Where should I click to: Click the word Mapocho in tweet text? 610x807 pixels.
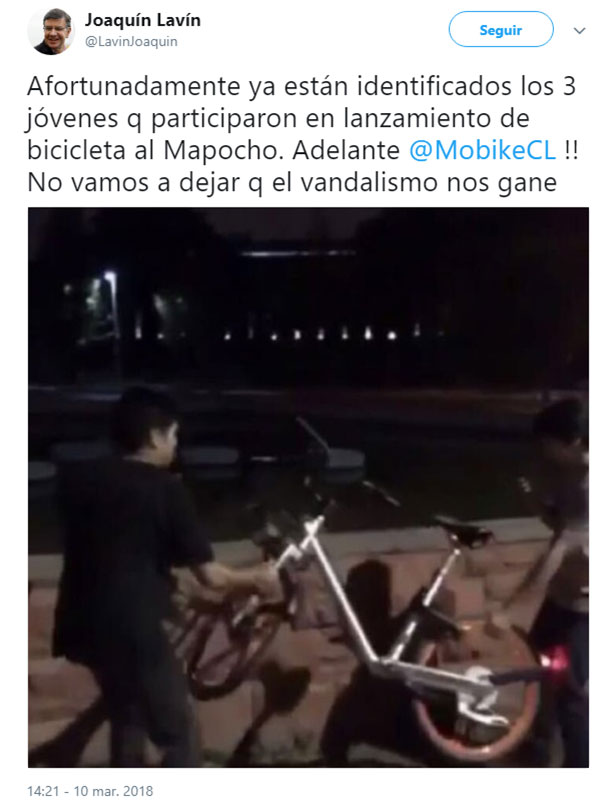[x=224, y=150]
